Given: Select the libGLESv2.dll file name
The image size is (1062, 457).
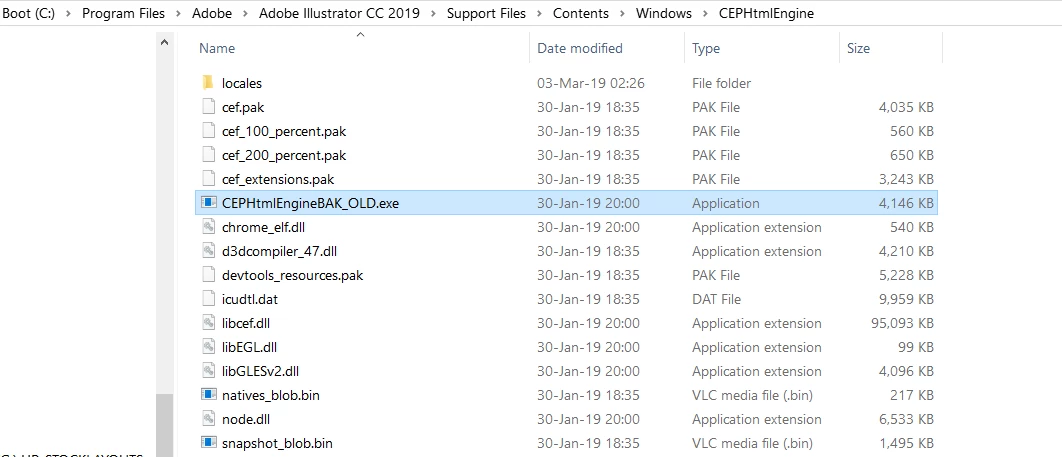Looking at the screenshot, I should point(260,371).
